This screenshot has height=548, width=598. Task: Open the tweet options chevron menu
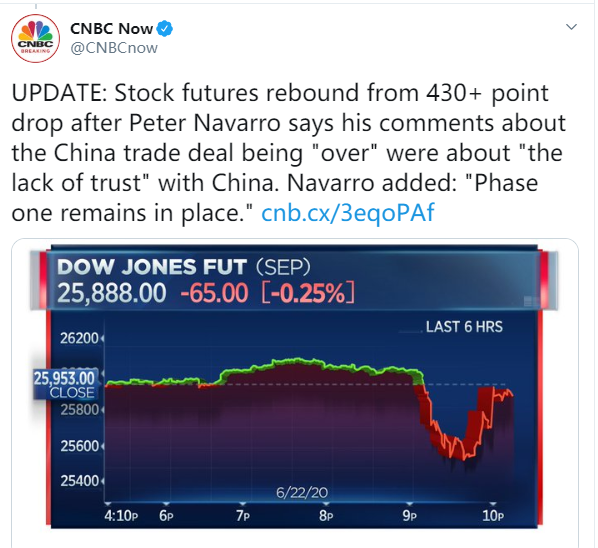[571, 27]
